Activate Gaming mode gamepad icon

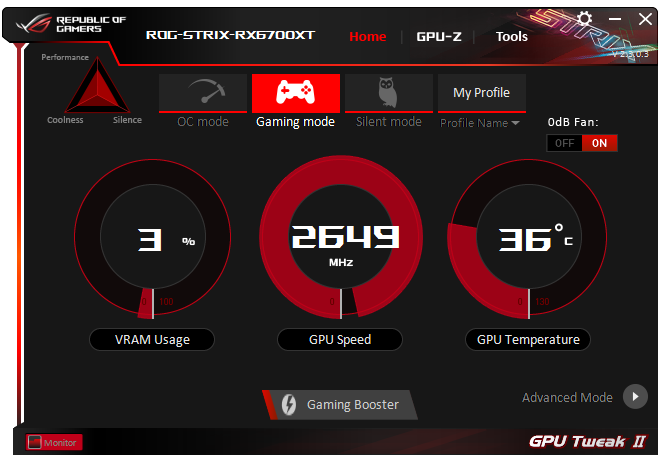coord(295,93)
